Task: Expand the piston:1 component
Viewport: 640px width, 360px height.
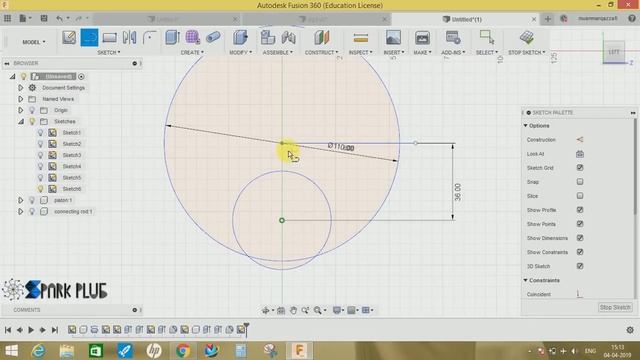Action: (x=20, y=200)
